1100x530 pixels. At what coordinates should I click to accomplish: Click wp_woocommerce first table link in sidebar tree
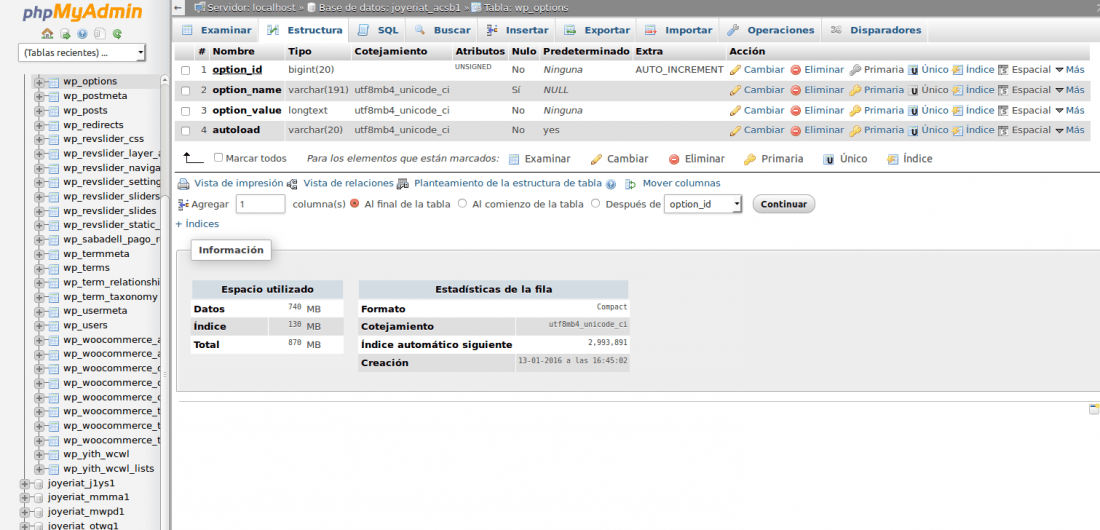pyautogui.click(x=112, y=340)
